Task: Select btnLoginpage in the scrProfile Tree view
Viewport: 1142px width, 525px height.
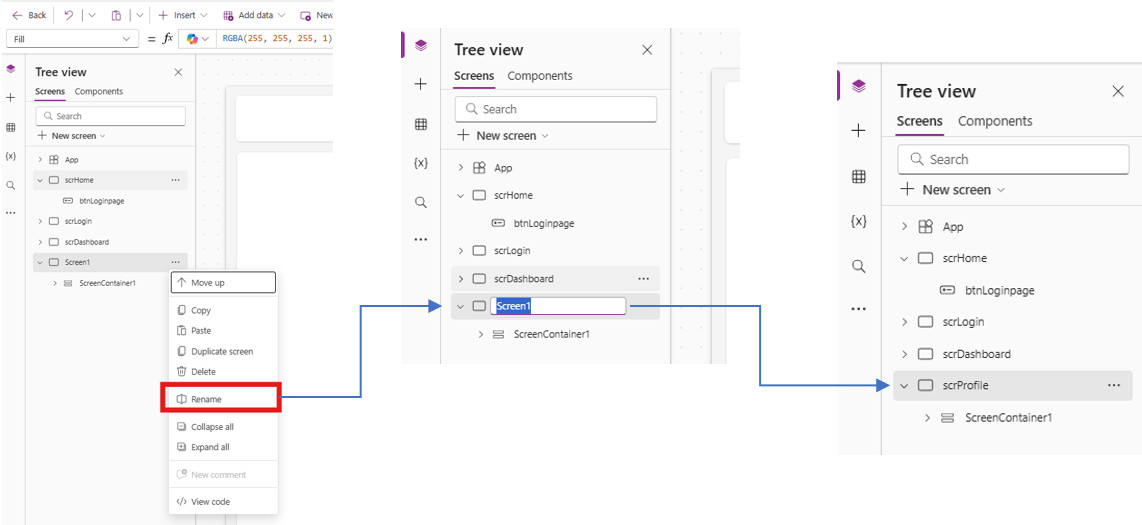Action: coord(999,291)
